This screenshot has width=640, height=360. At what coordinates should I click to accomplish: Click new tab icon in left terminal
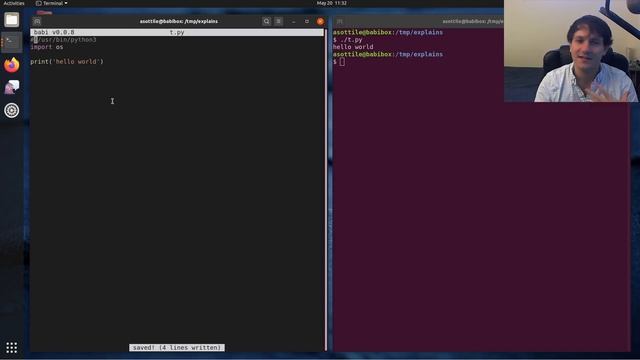[37, 21]
